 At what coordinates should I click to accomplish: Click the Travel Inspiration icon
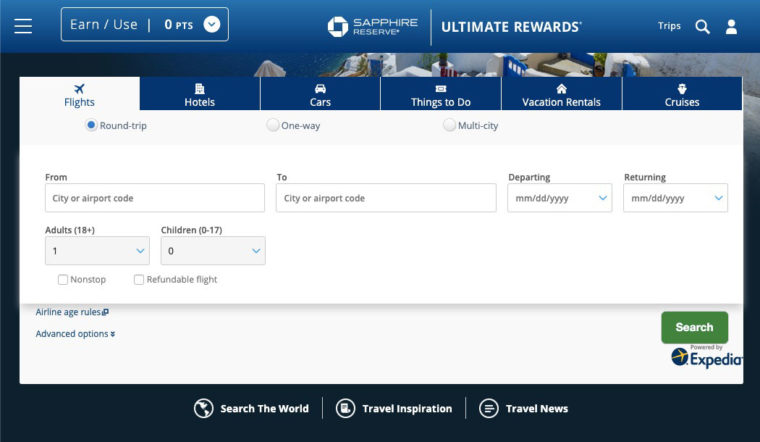point(345,409)
